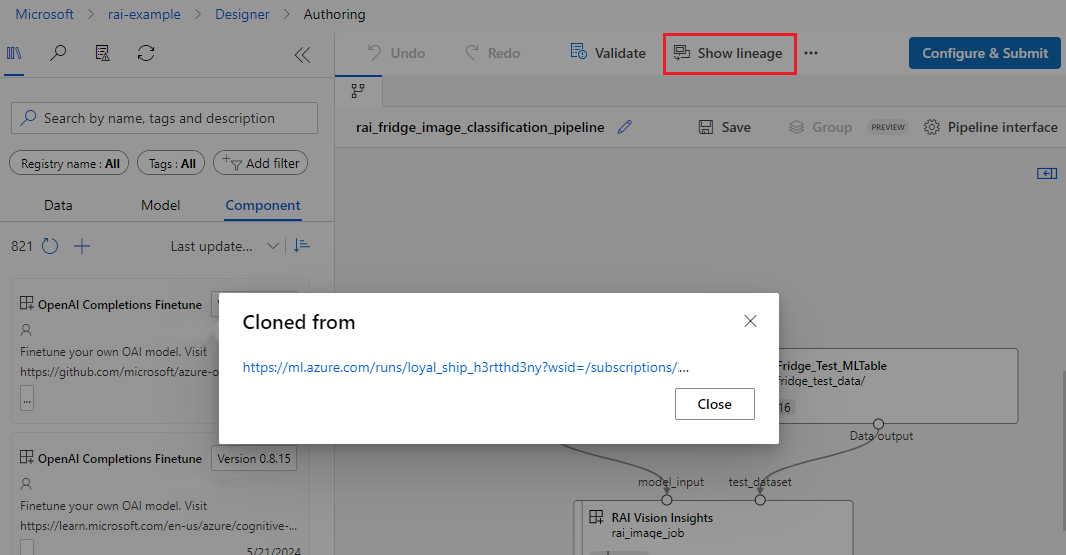This screenshot has width=1066, height=555.
Task: Open the asset library icon in sidebar
Action: [14, 53]
